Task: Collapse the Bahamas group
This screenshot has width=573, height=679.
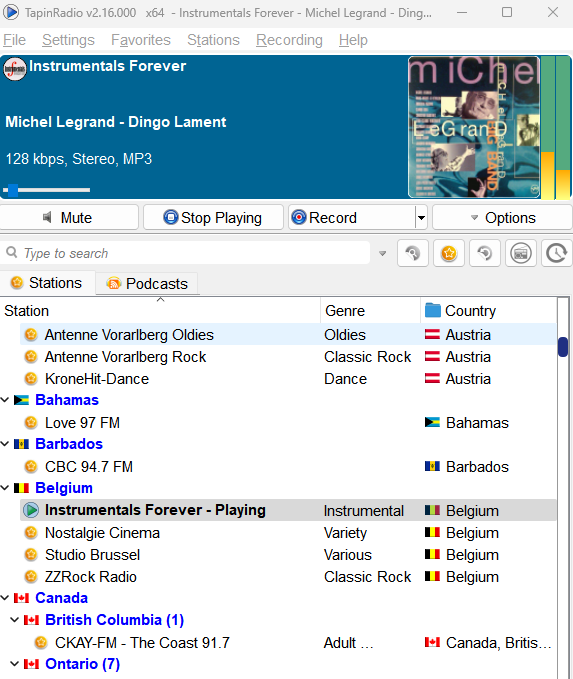Action: pyautogui.click(x=5, y=400)
